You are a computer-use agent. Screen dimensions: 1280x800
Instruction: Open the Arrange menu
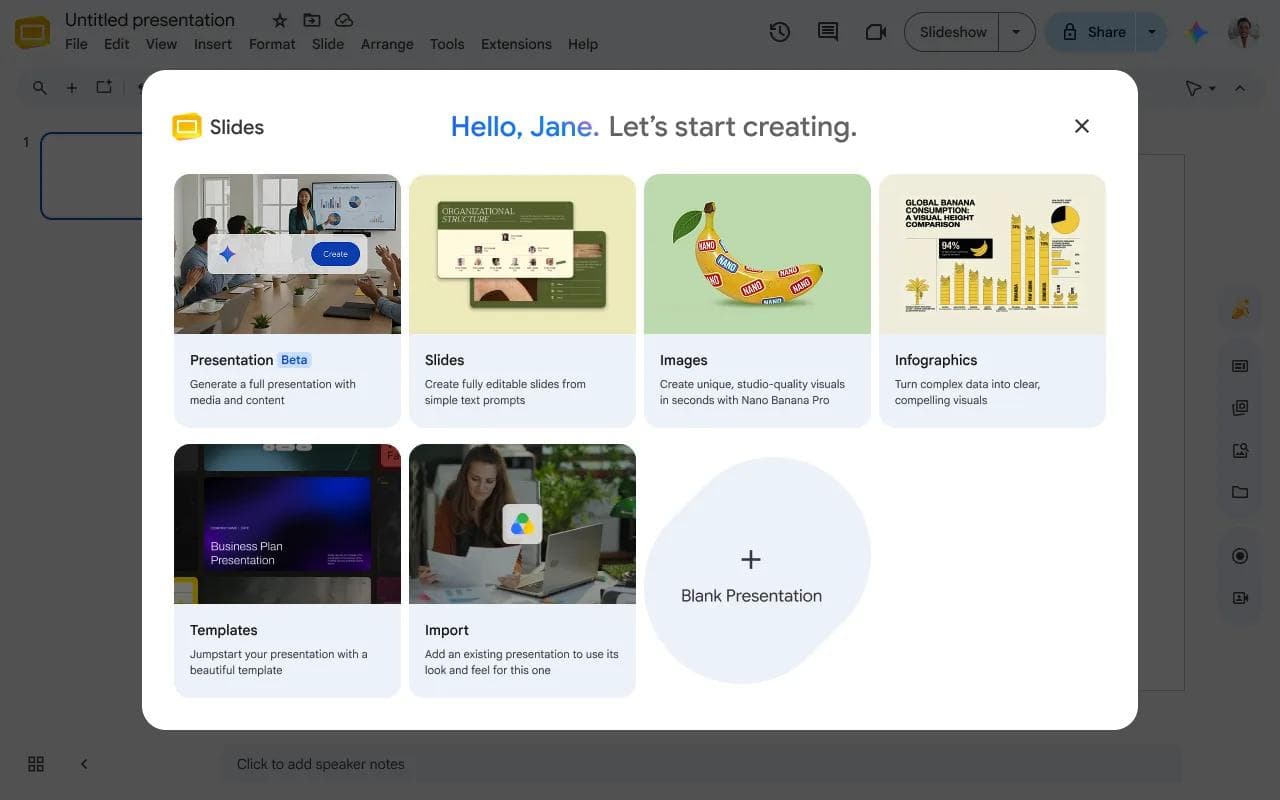click(387, 44)
